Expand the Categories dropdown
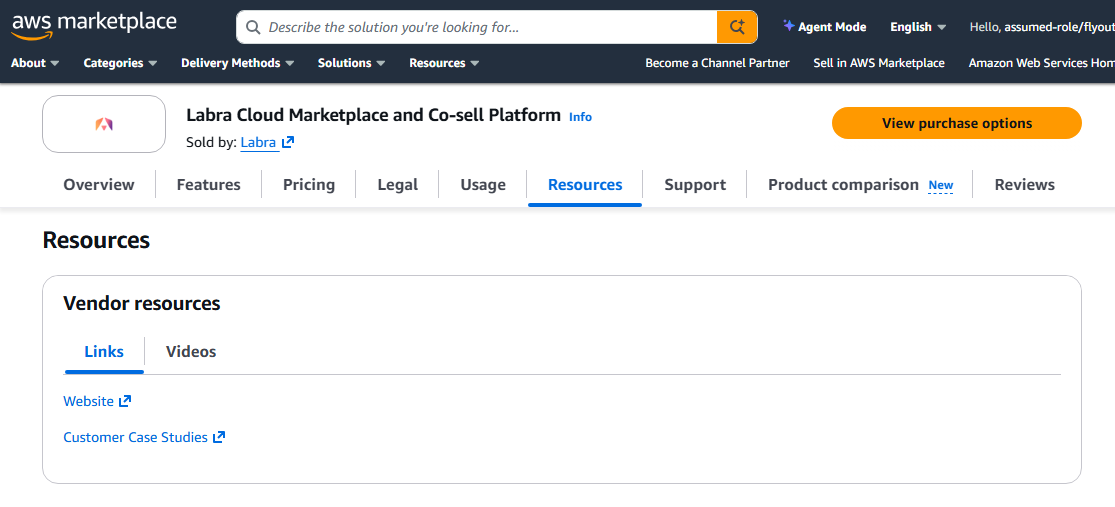Screen dimensions: 1115x507 tap(120, 63)
